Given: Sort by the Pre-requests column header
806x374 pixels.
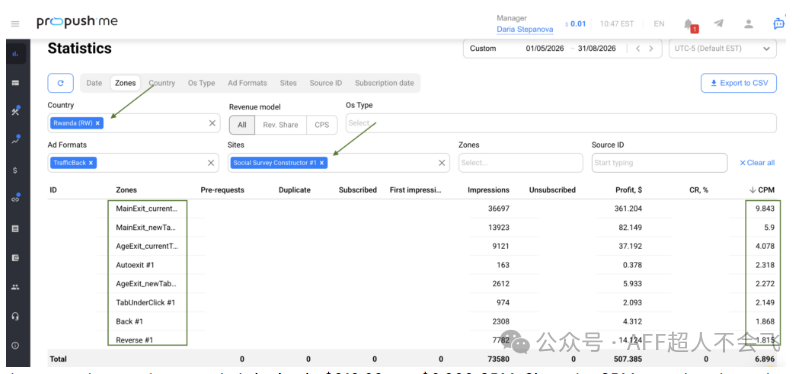Looking at the screenshot, I should 222,190.
